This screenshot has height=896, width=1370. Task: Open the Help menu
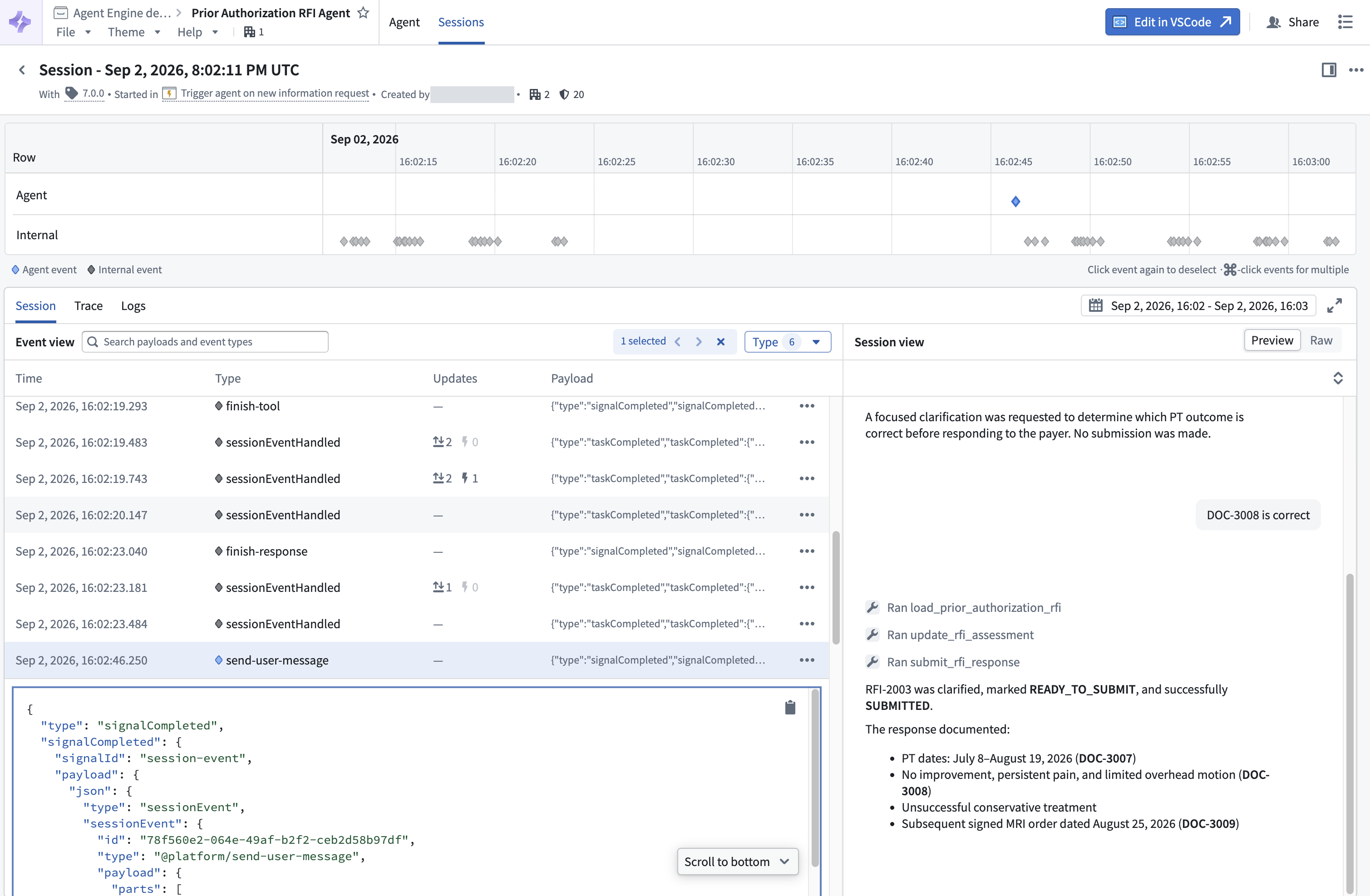pos(197,32)
